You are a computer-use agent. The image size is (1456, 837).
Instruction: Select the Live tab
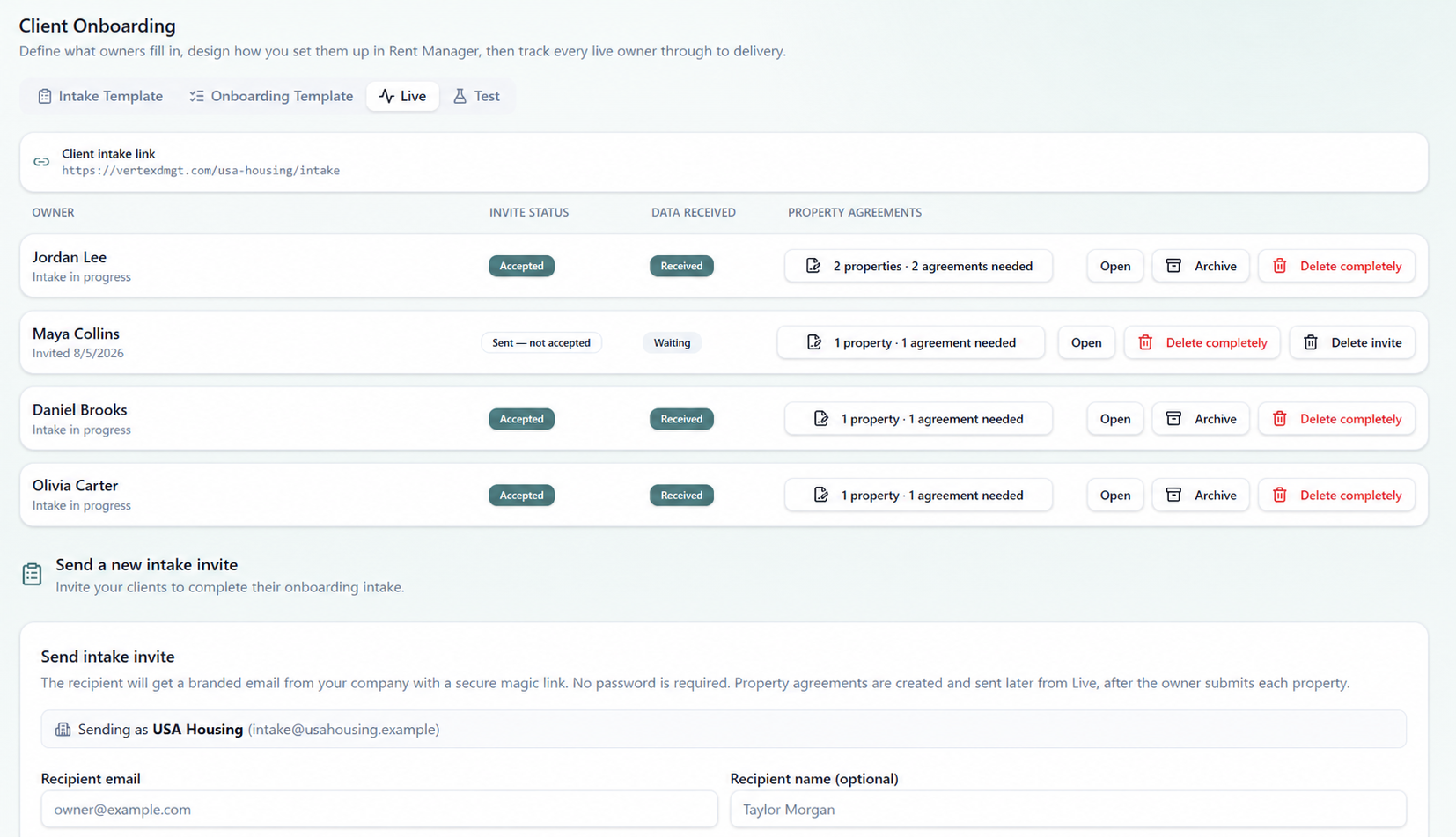tap(402, 96)
